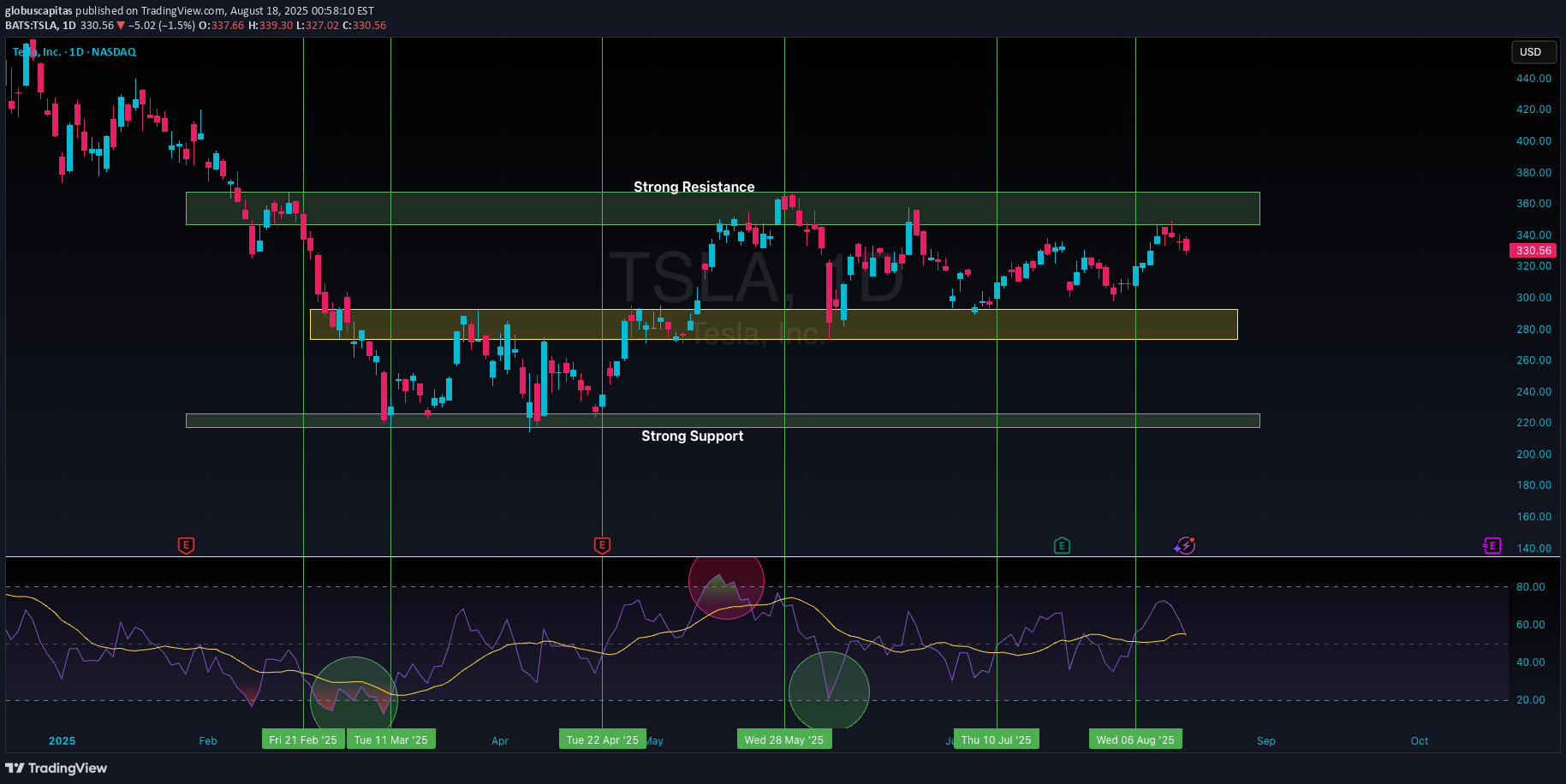1566x784 pixels.
Task: Click the 400.00 price axis label
Action: pos(1533,141)
